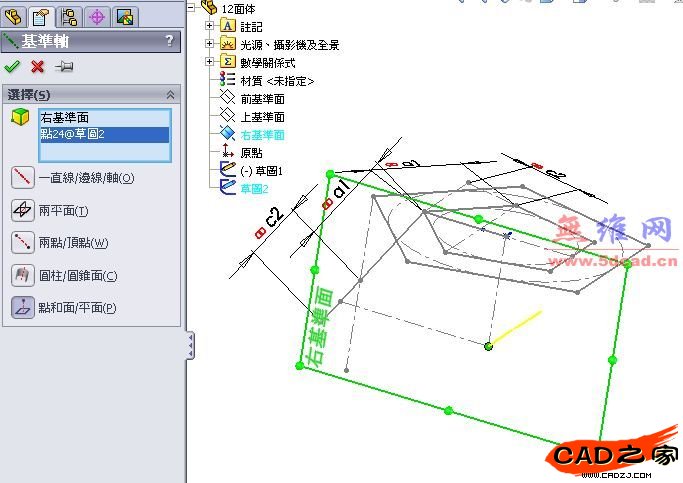Expand the 註記 tree node

point(209,26)
